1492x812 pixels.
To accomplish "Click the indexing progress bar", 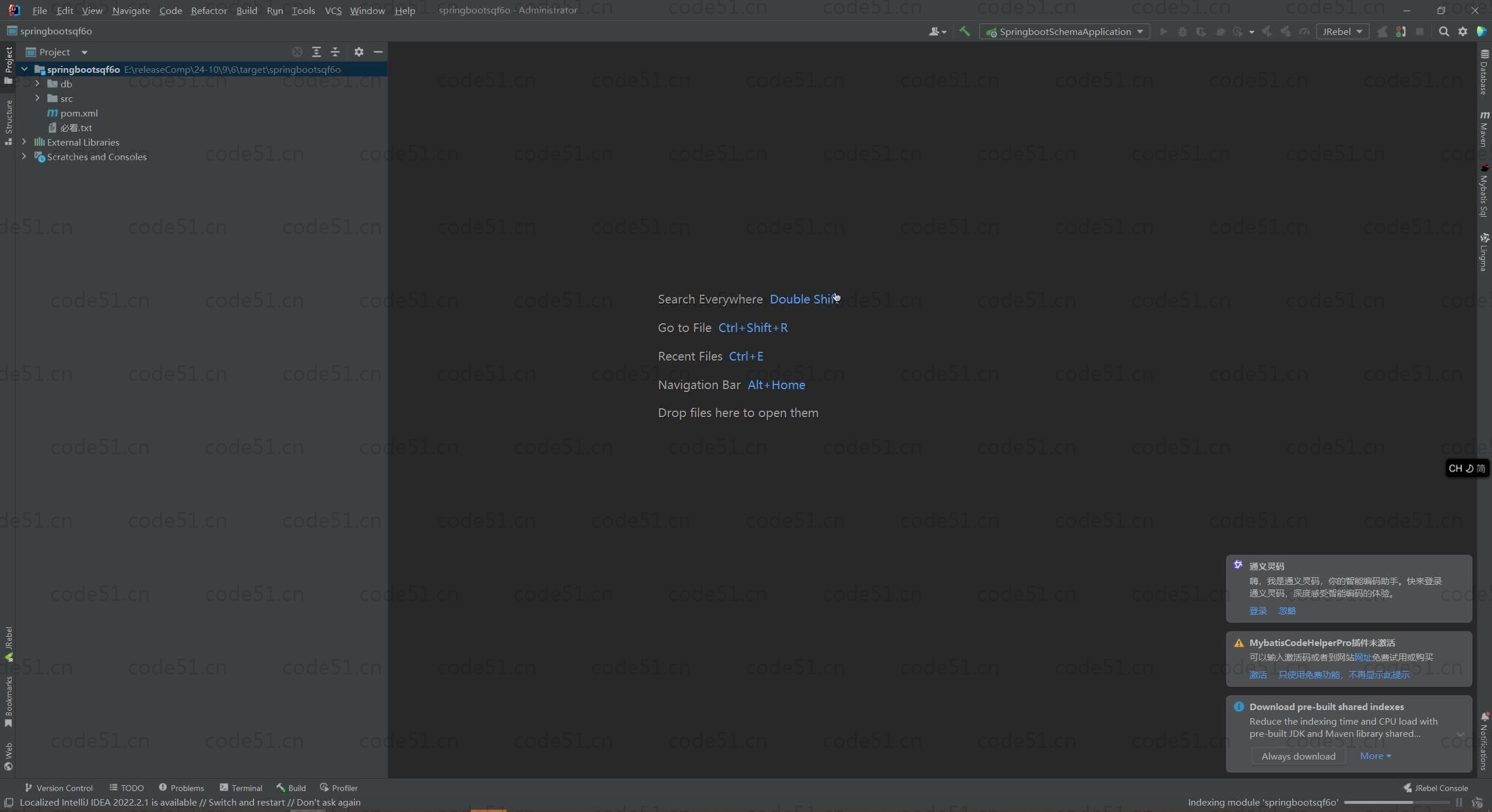I will (x=1396, y=802).
